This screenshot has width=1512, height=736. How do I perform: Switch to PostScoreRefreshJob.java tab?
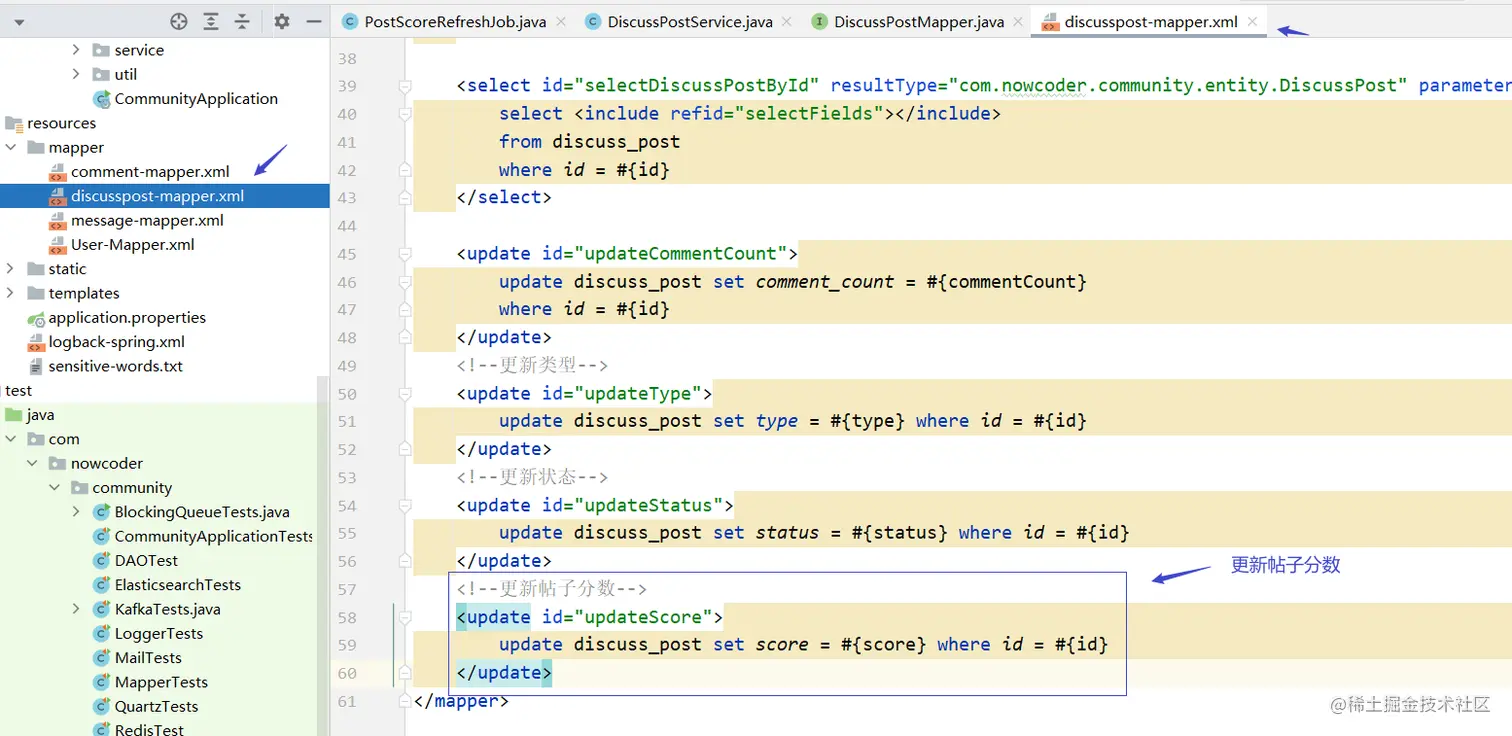[455, 21]
